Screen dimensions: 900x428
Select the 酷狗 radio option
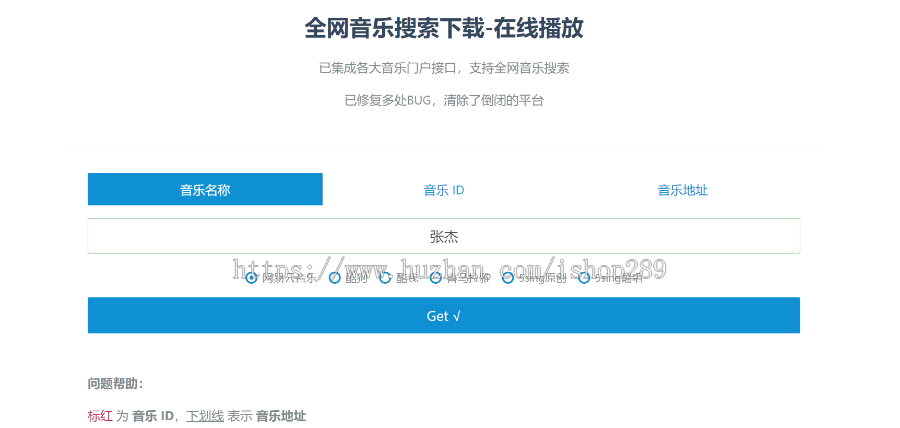(x=335, y=278)
